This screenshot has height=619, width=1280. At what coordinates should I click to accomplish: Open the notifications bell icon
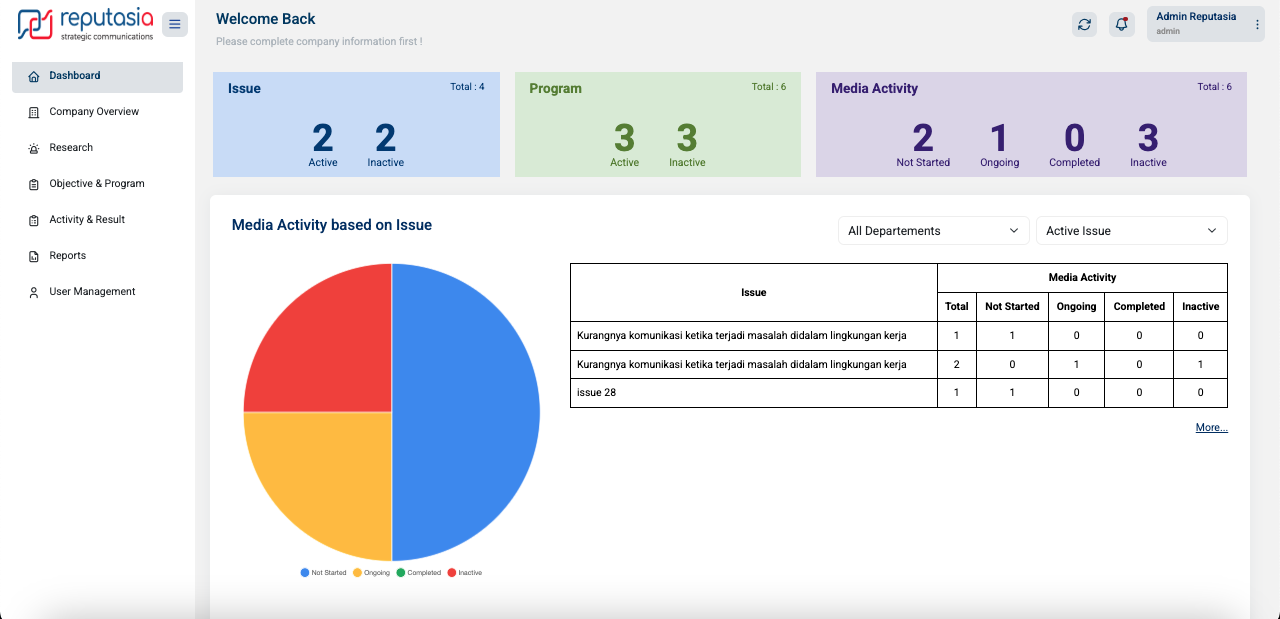click(1121, 25)
